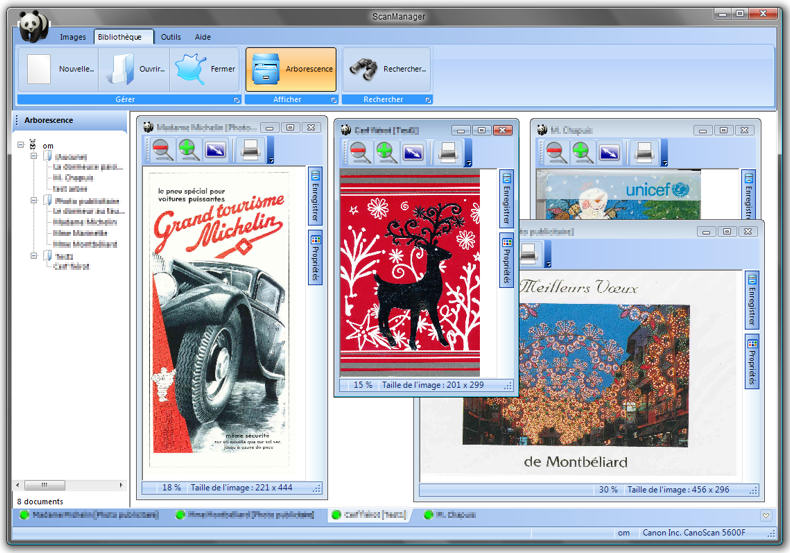Screen dimensions: 790x553
Task: Switch to the Images ribbon tab
Action: [73, 37]
